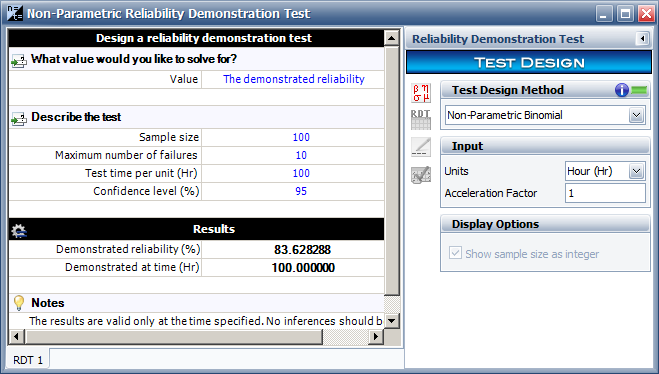Screen dimensions: 659x374
Task: Click the Test Design header bar
Action: (x=529, y=63)
